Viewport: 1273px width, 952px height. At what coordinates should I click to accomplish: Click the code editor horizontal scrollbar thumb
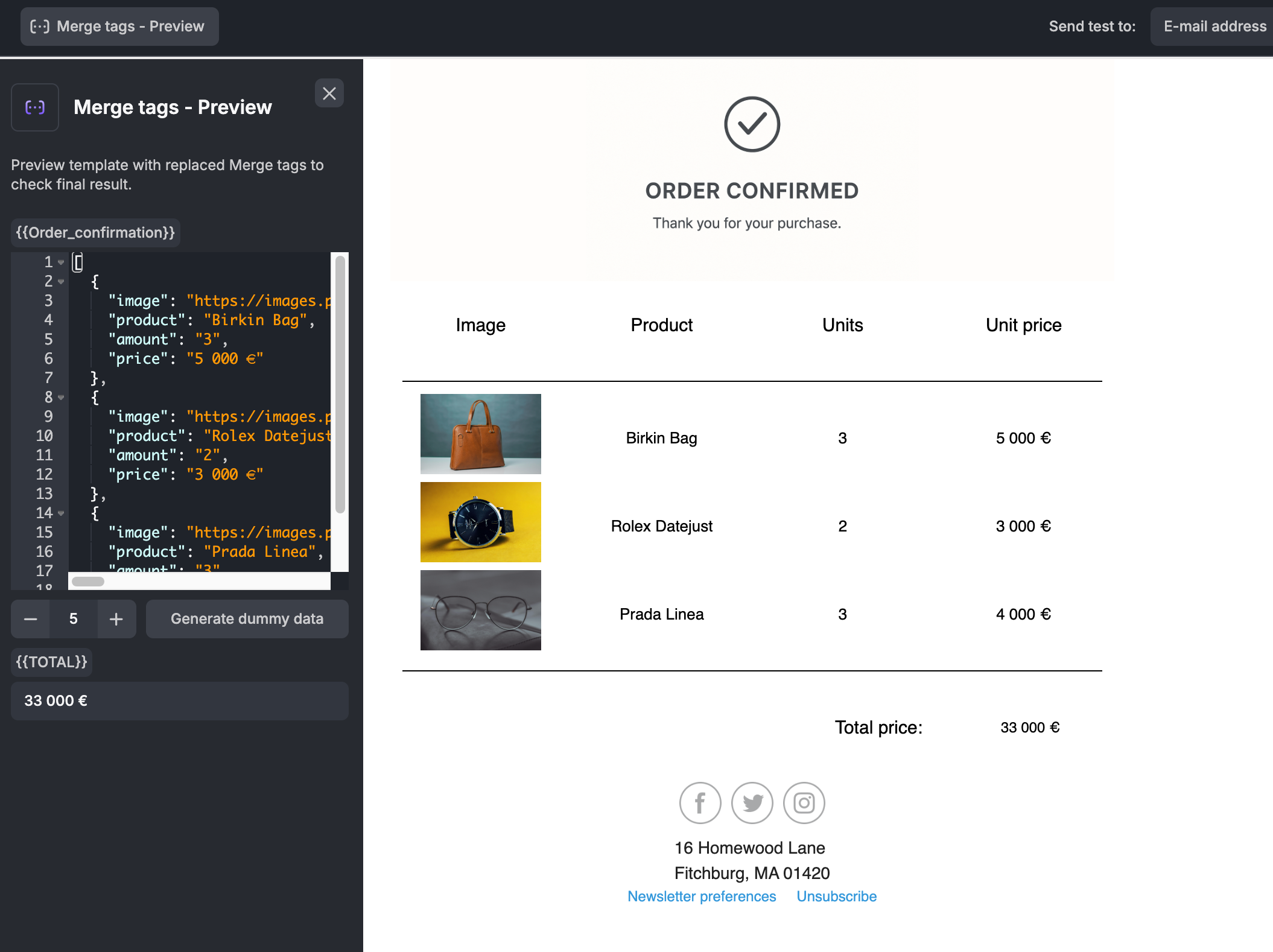[x=88, y=582]
